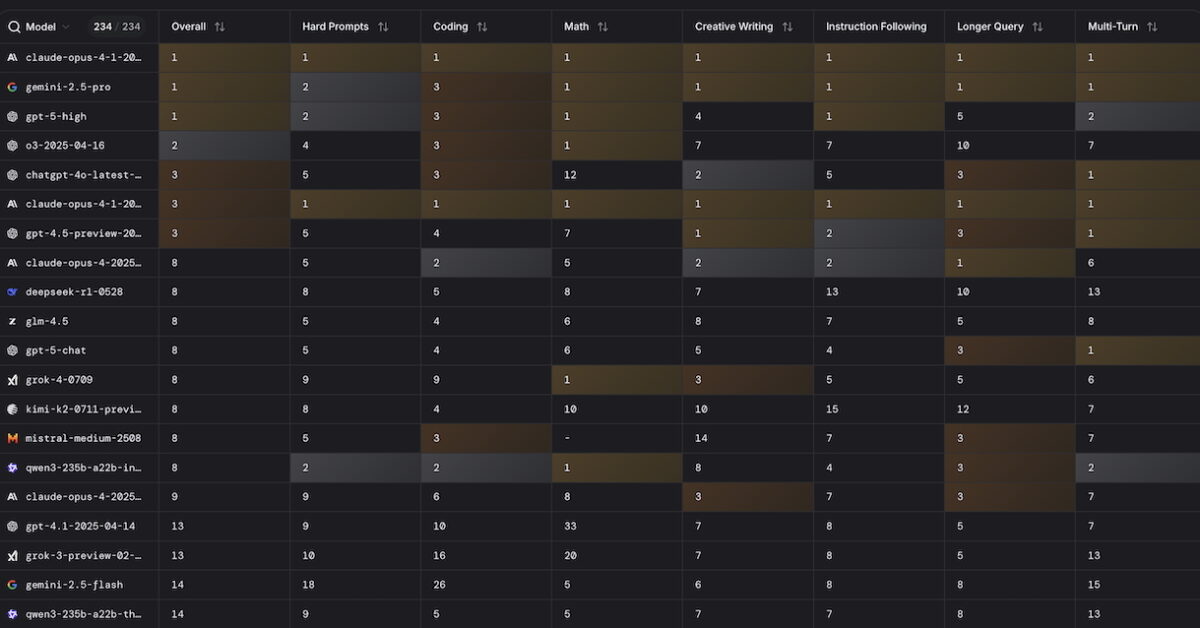
Task: Click the Mistral icon beside mistral-medium-2508
Action: click(13, 438)
